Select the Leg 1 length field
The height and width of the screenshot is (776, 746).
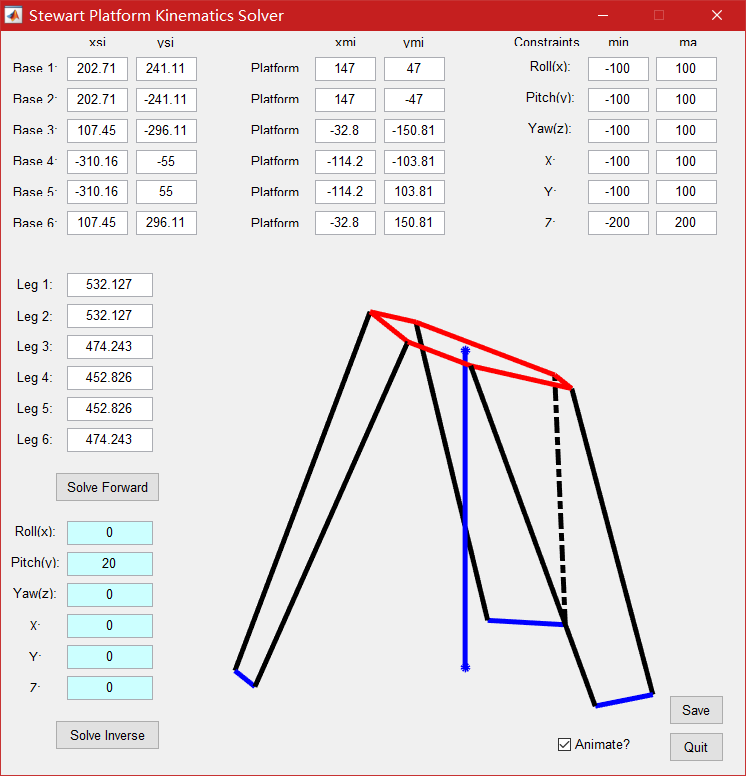pos(109,285)
